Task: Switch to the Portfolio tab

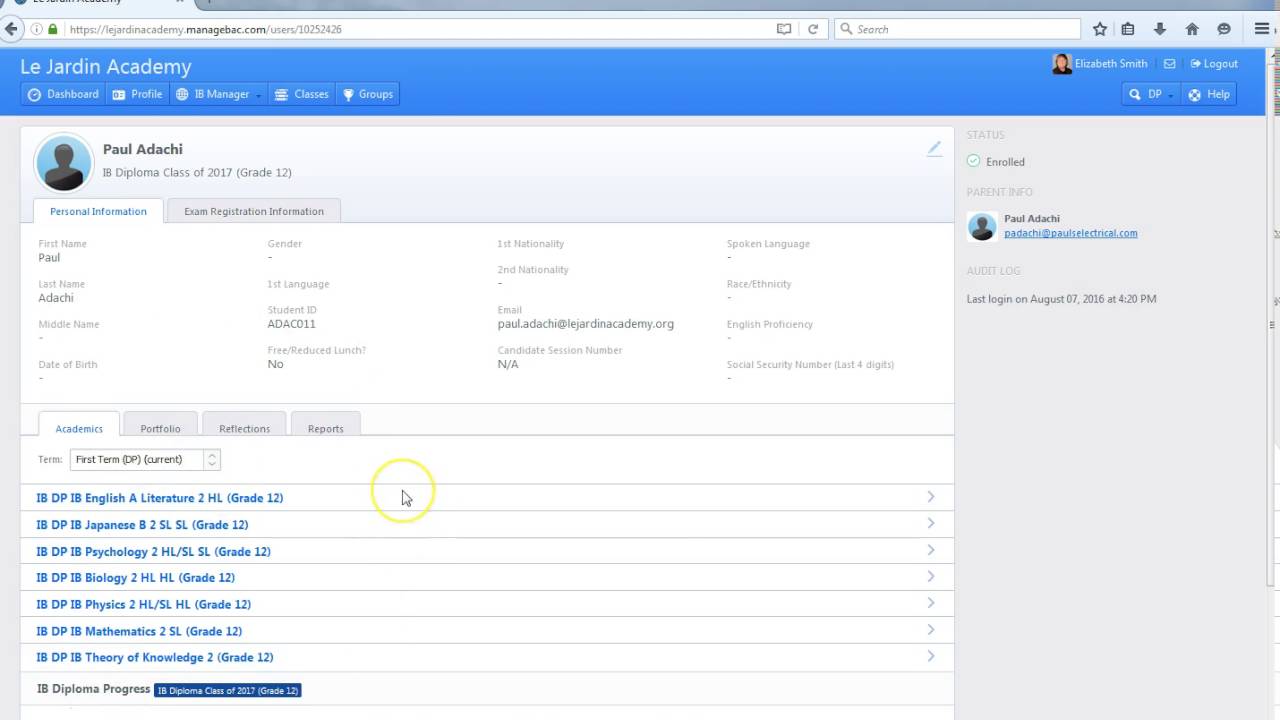Action: tap(160, 428)
